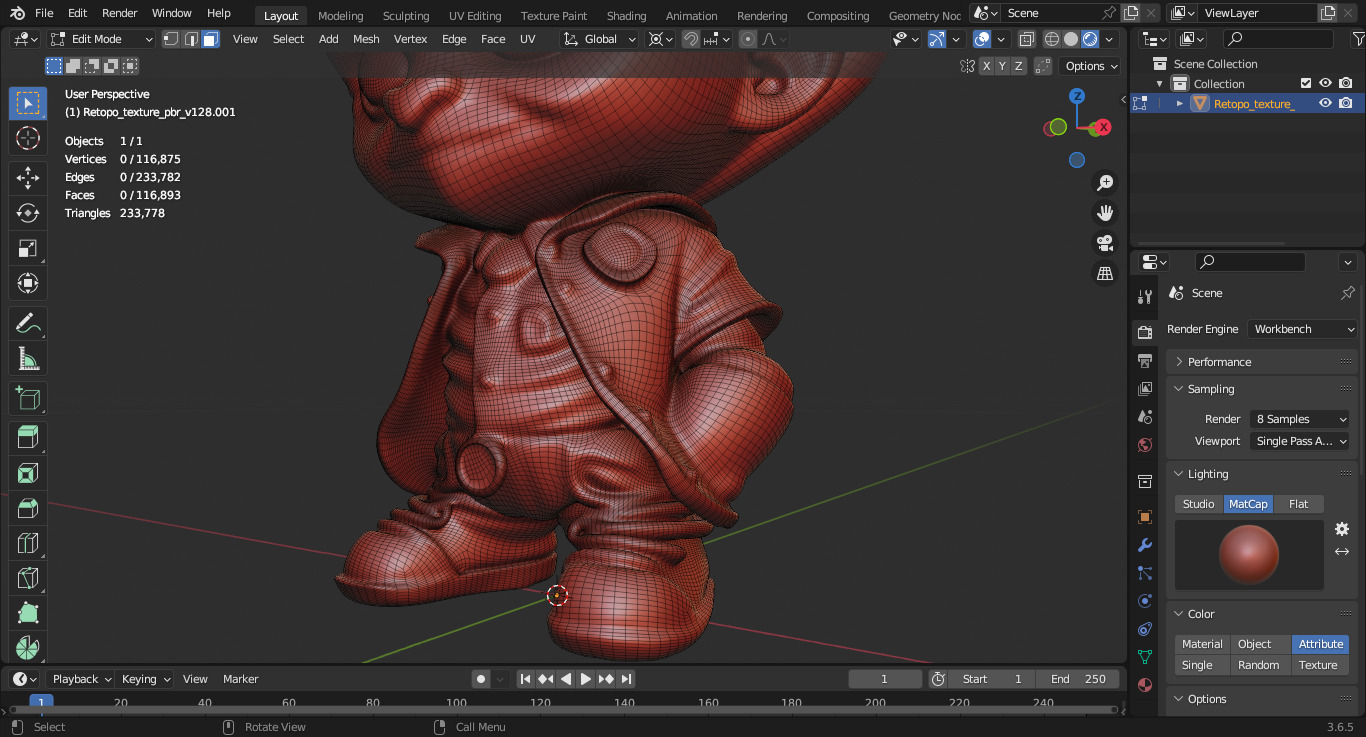The width and height of the screenshot is (1366, 737).
Task: Toggle Collection exclude checkbox
Action: [x=1305, y=83]
